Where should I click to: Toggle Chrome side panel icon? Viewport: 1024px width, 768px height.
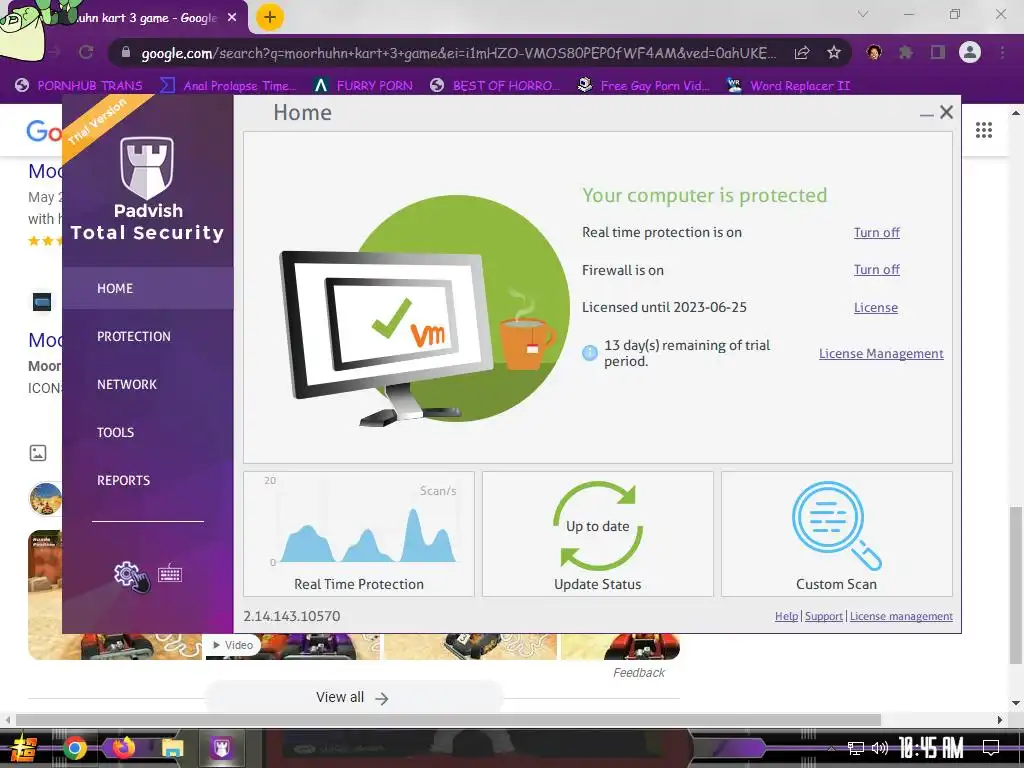pyautogui.click(x=938, y=52)
